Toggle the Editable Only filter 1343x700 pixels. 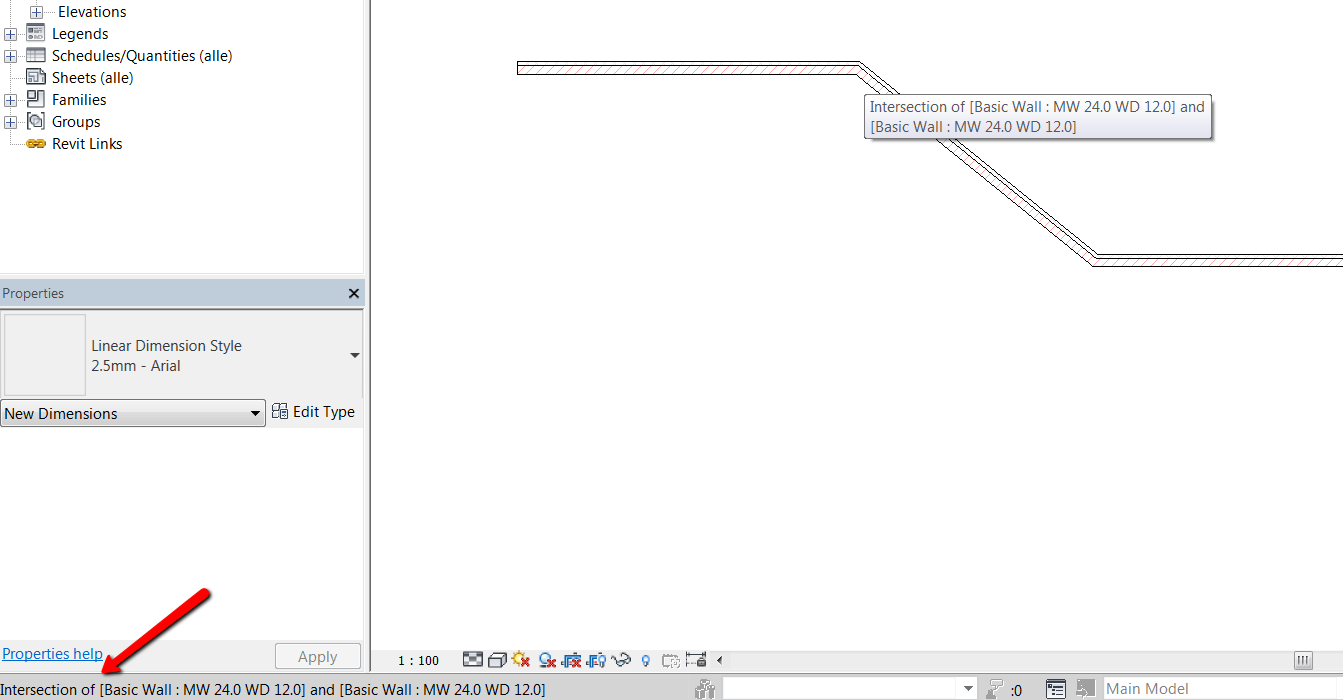(1055, 688)
